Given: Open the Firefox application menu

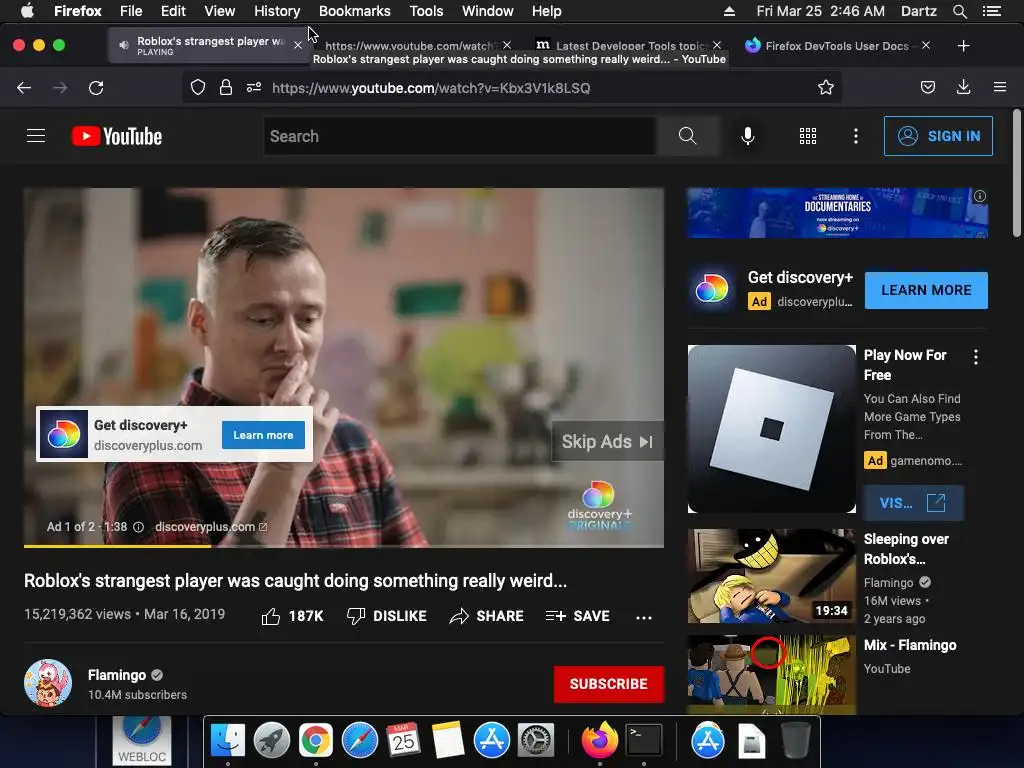Looking at the screenshot, I should coord(1000,88).
